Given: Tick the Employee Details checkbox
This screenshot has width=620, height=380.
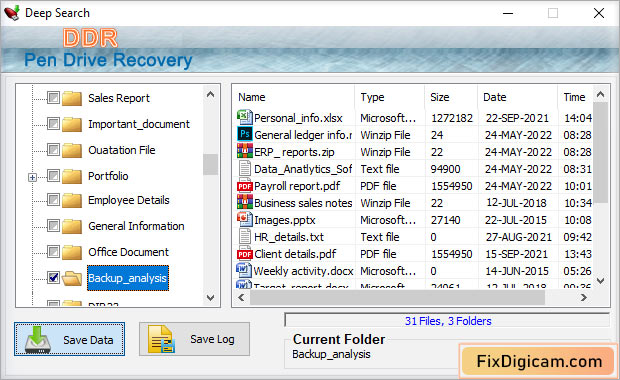Looking at the screenshot, I should (53, 200).
